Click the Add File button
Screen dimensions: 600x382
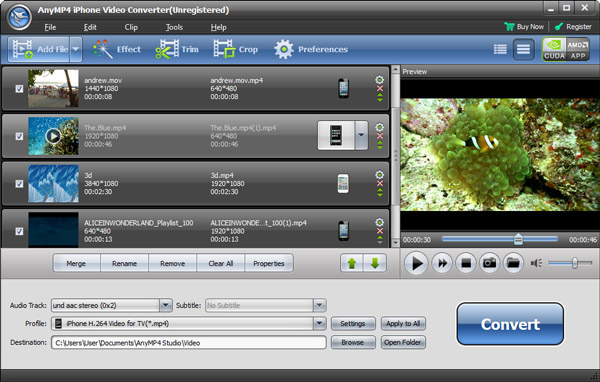pos(39,49)
